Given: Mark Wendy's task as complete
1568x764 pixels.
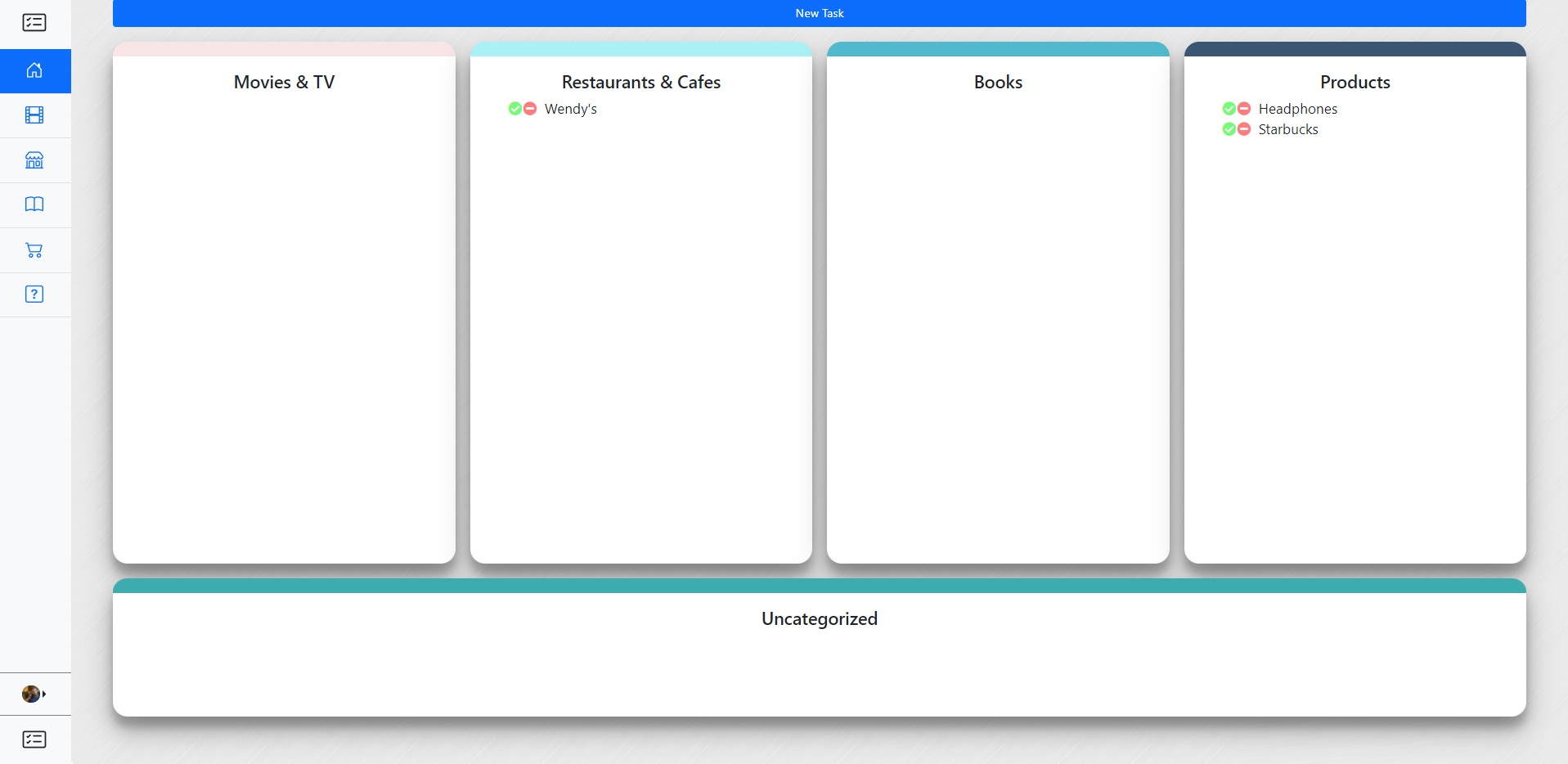Looking at the screenshot, I should pos(514,109).
